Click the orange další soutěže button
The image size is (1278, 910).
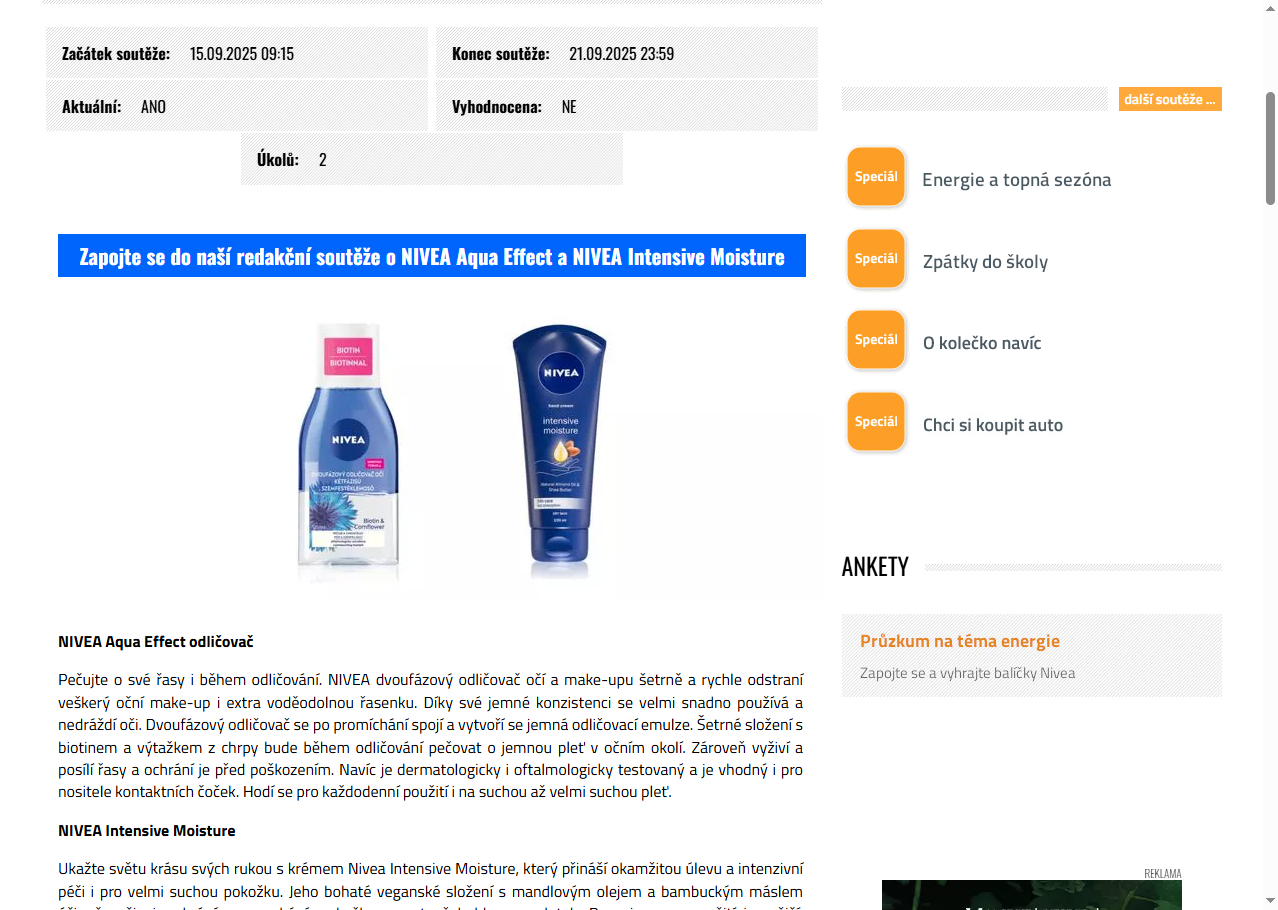pyautogui.click(x=1170, y=99)
